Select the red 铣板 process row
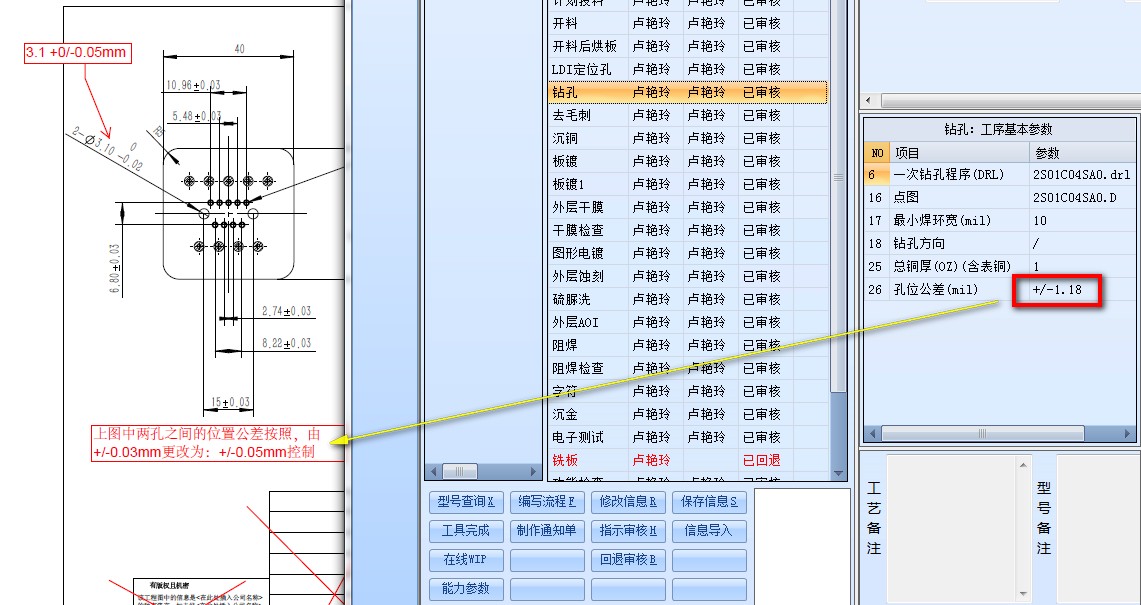Viewport: 1141px width, 605px height. 688,460
